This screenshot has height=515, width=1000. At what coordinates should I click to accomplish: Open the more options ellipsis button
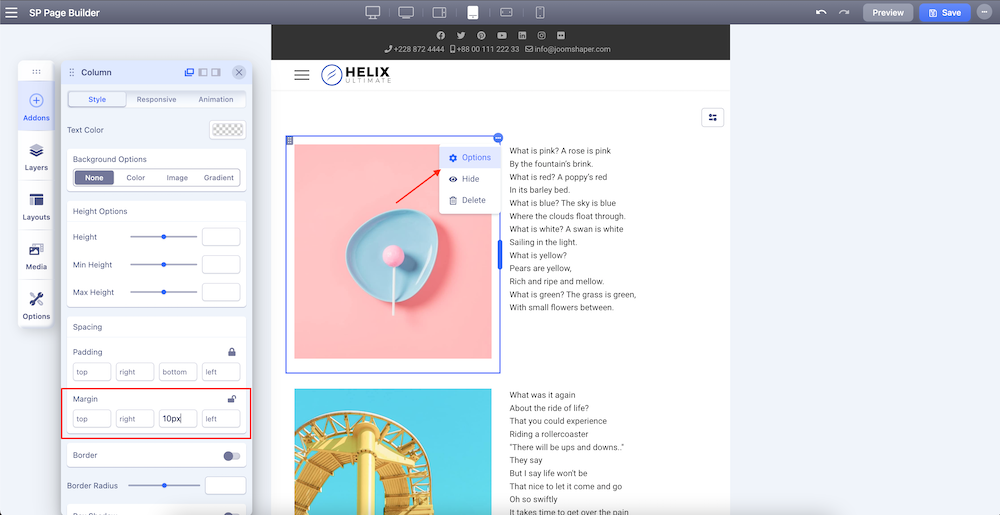click(x=984, y=12)
